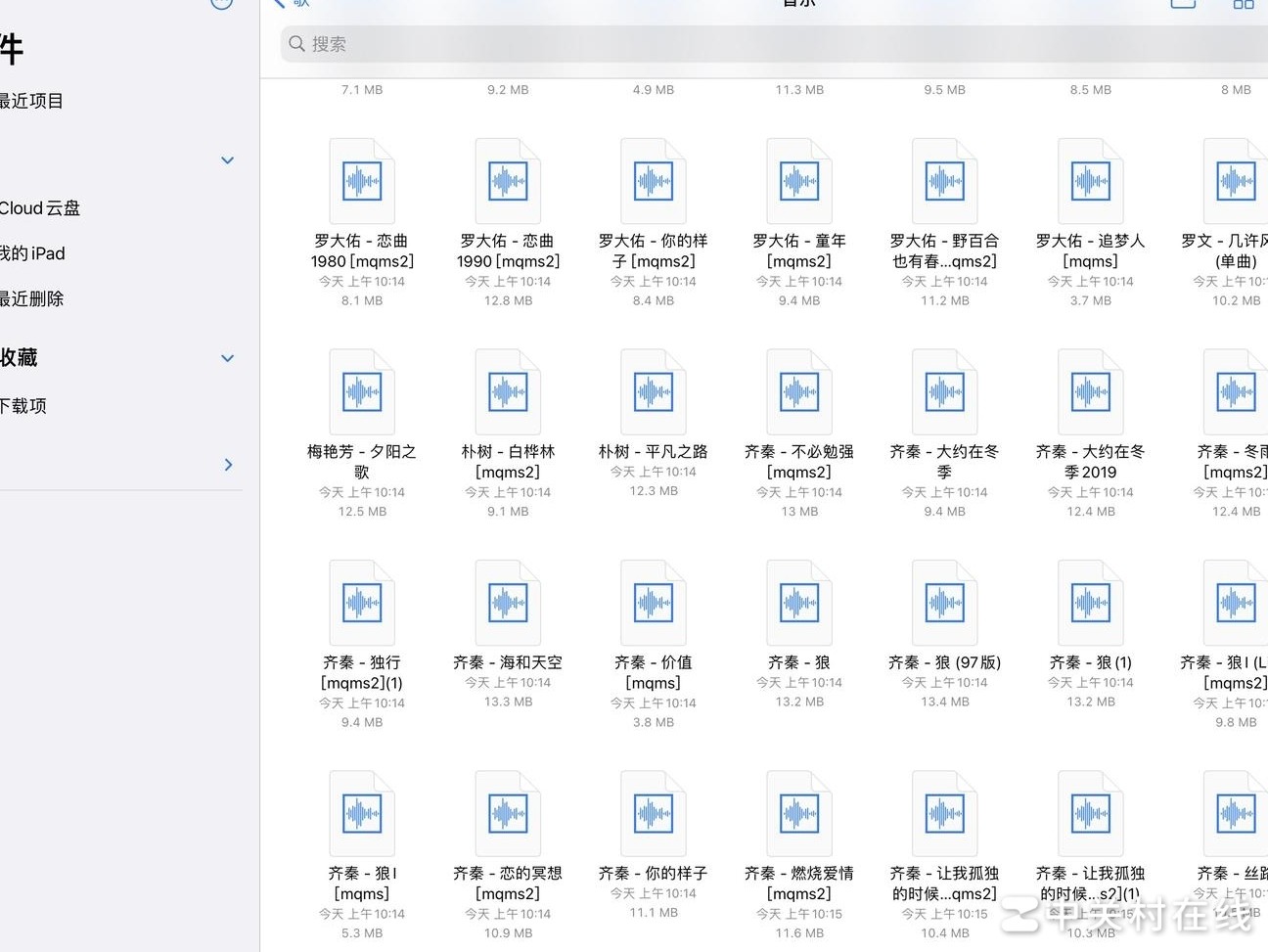Collapse the top sidebar section above iCloud 云盘

227,159
